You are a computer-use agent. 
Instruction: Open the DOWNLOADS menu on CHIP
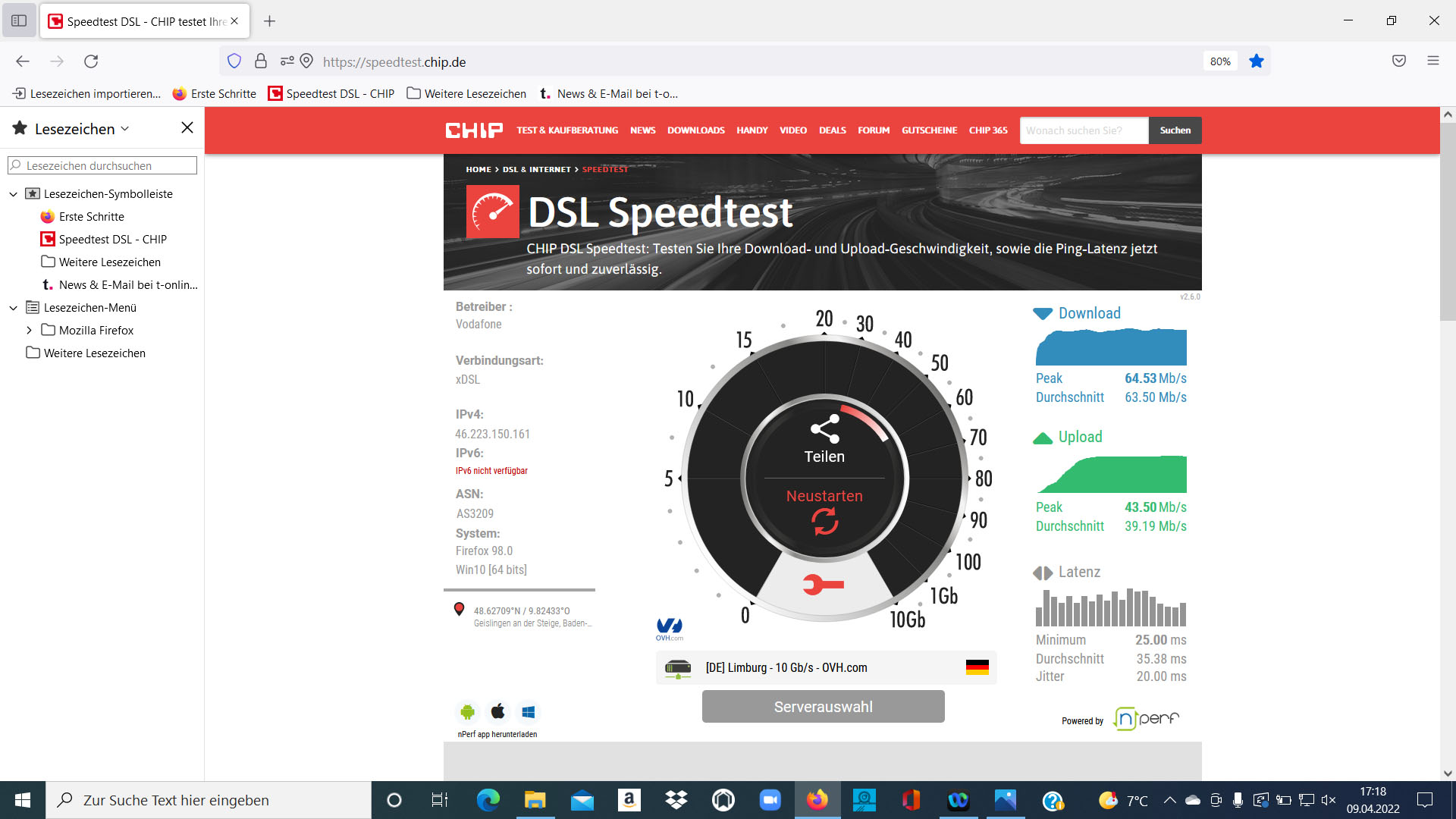(x=695, y=130)
